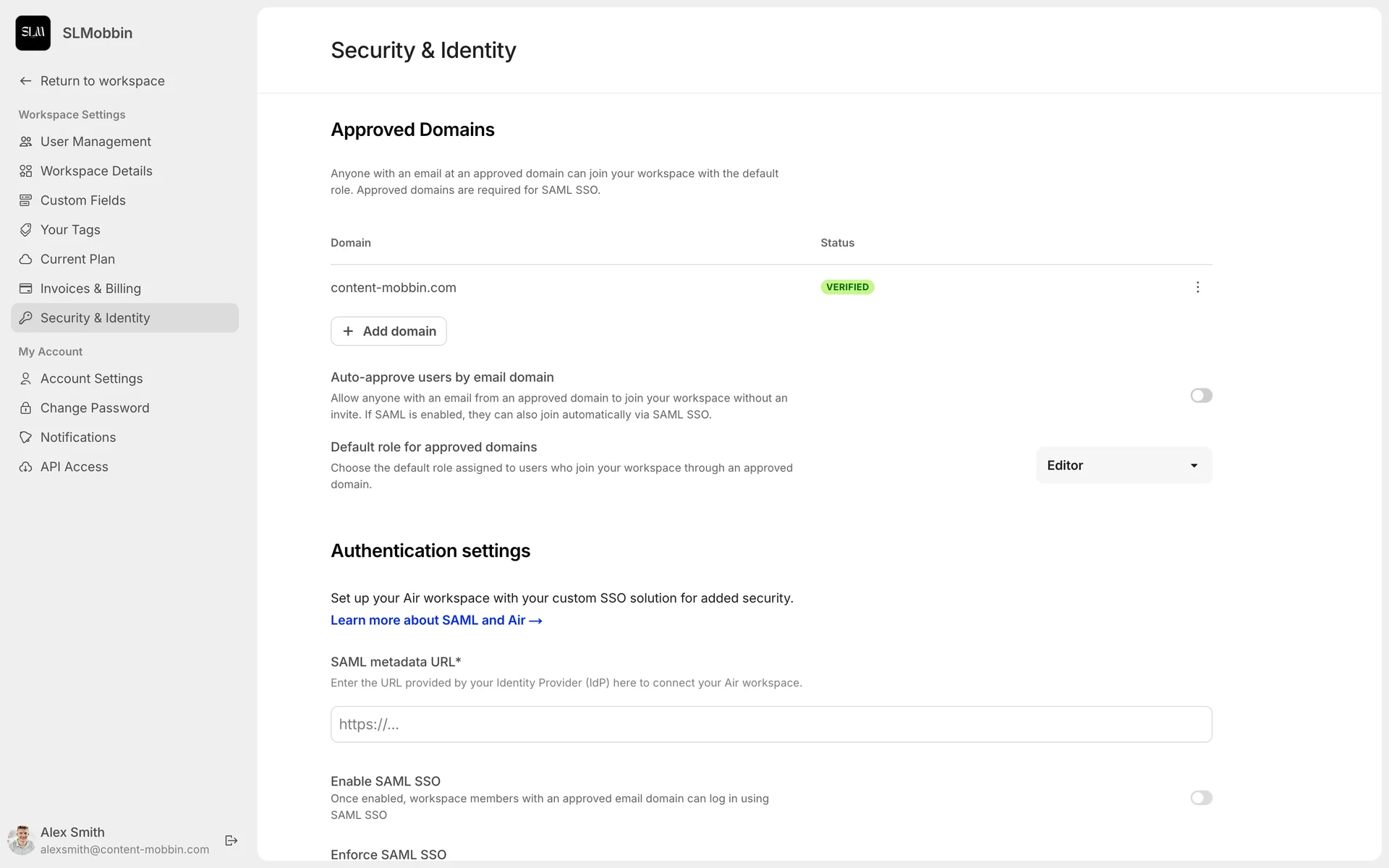Enable auto-approve users by email domain

point(1201,396)
